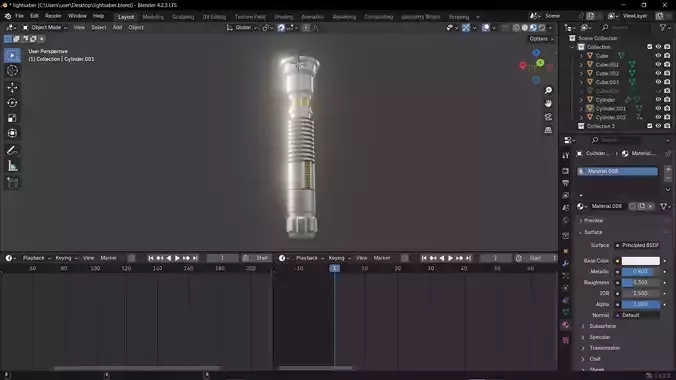Expand the Cylinder.001 tree row

click(581, 108)
